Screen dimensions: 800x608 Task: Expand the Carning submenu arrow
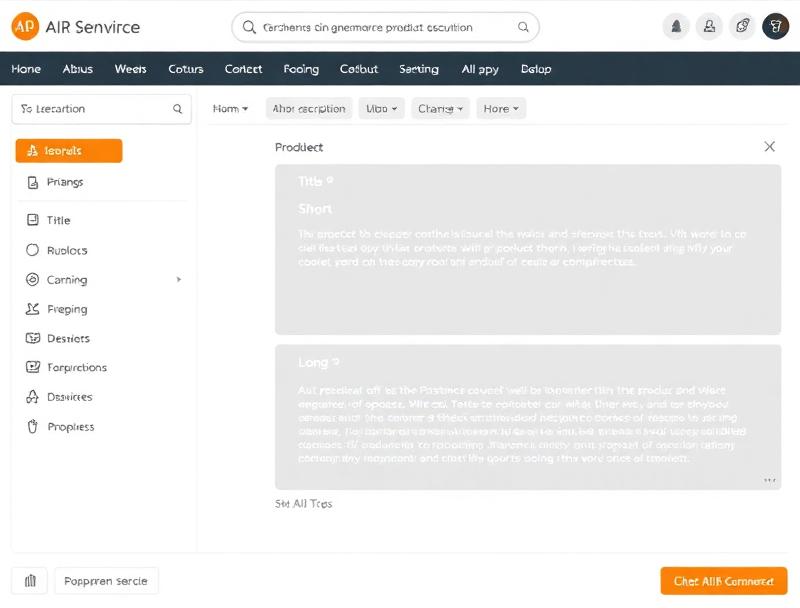coord(179,280)
